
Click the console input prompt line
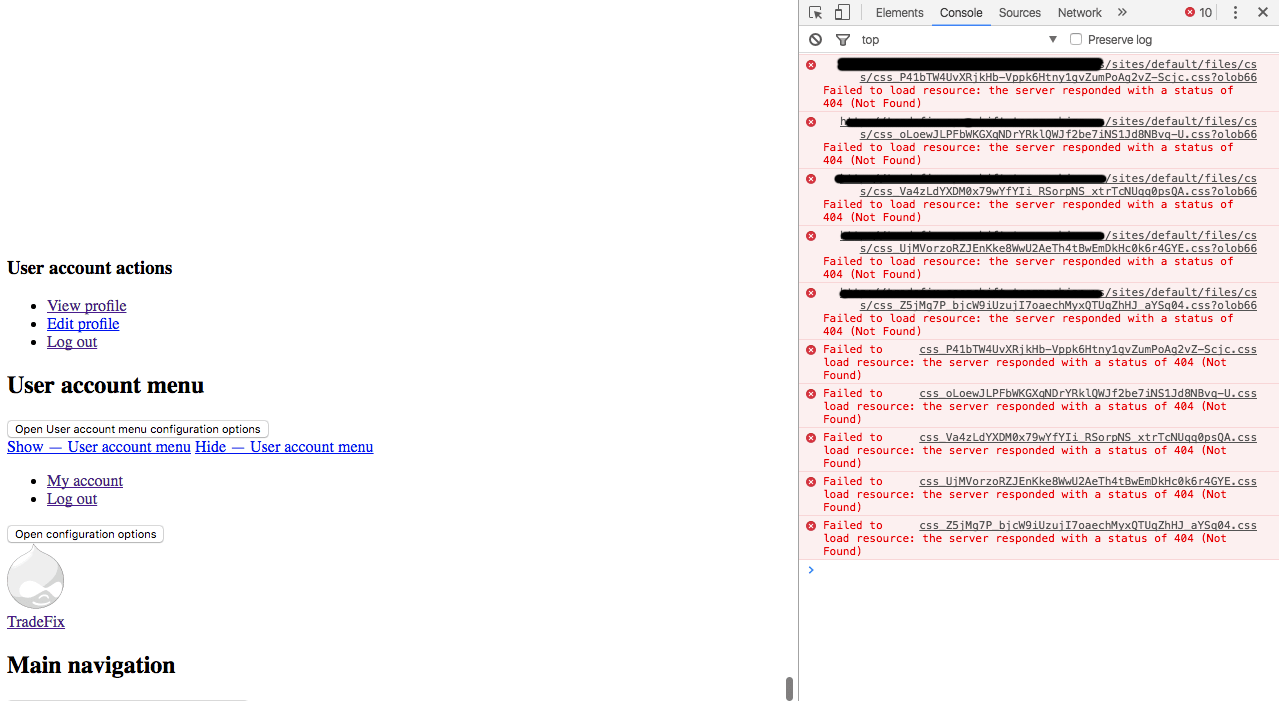tap(1039, 570)
